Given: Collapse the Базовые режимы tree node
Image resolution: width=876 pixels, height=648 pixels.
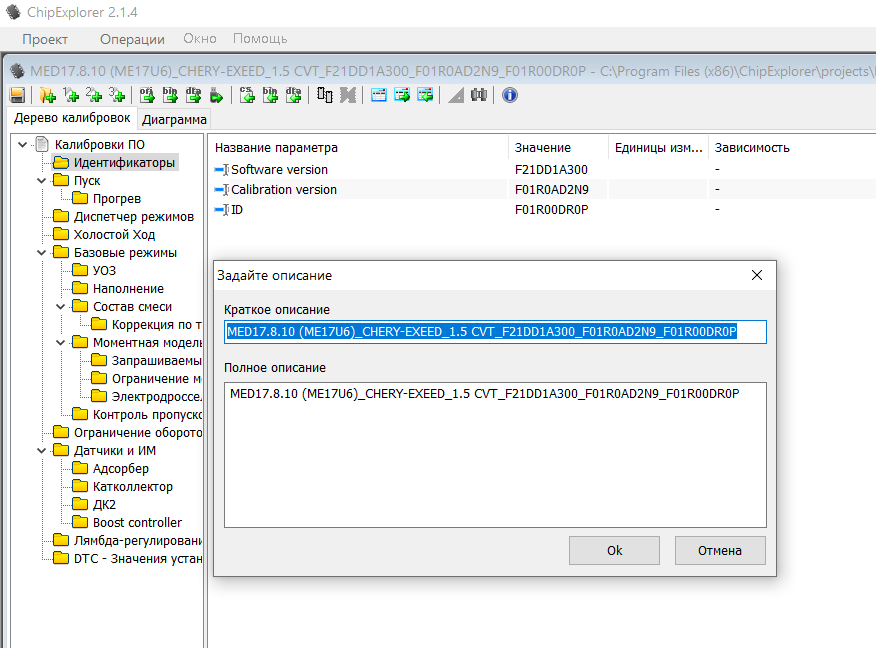Looking at the screenshot, I should (x=41, y=253).
